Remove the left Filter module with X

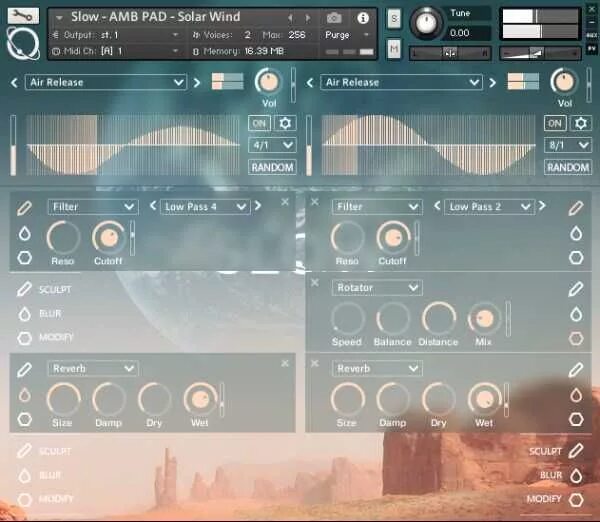(x=285, y=202)
